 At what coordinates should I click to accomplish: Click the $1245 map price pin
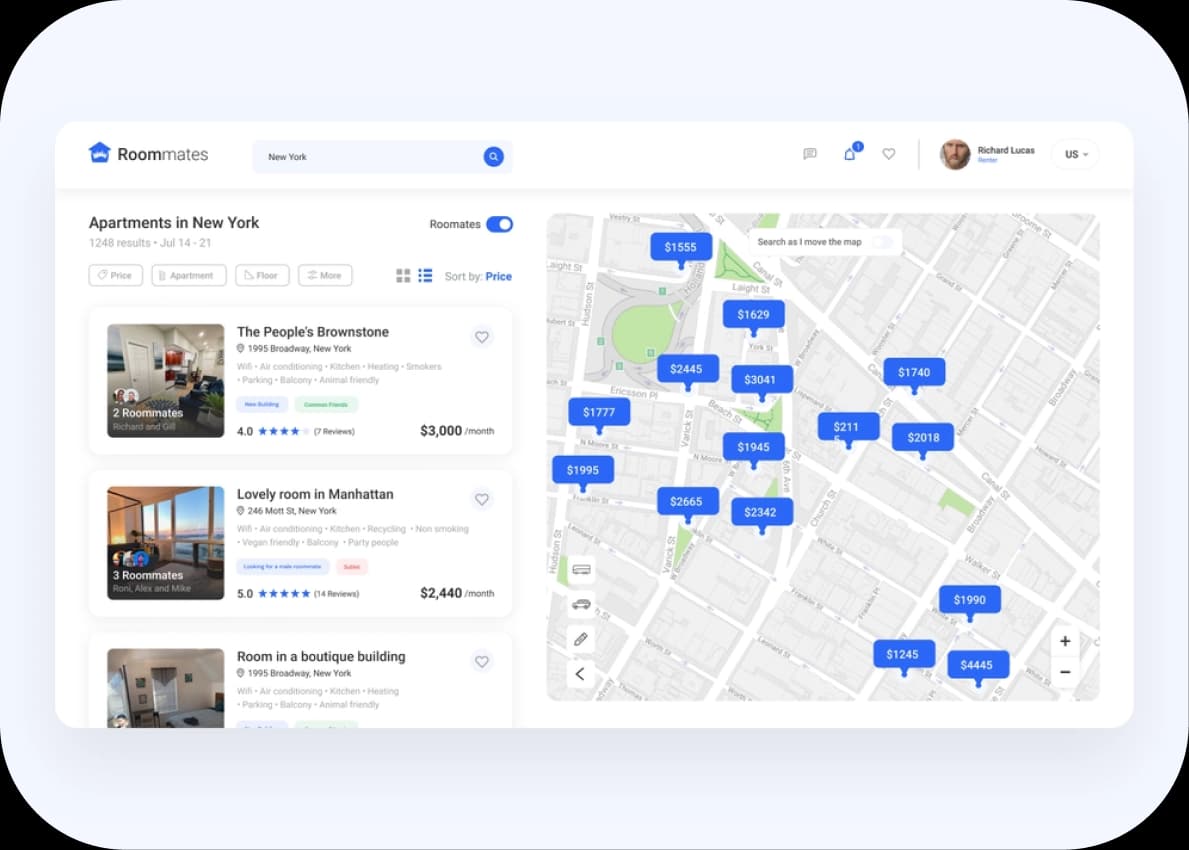coord(902,654)
